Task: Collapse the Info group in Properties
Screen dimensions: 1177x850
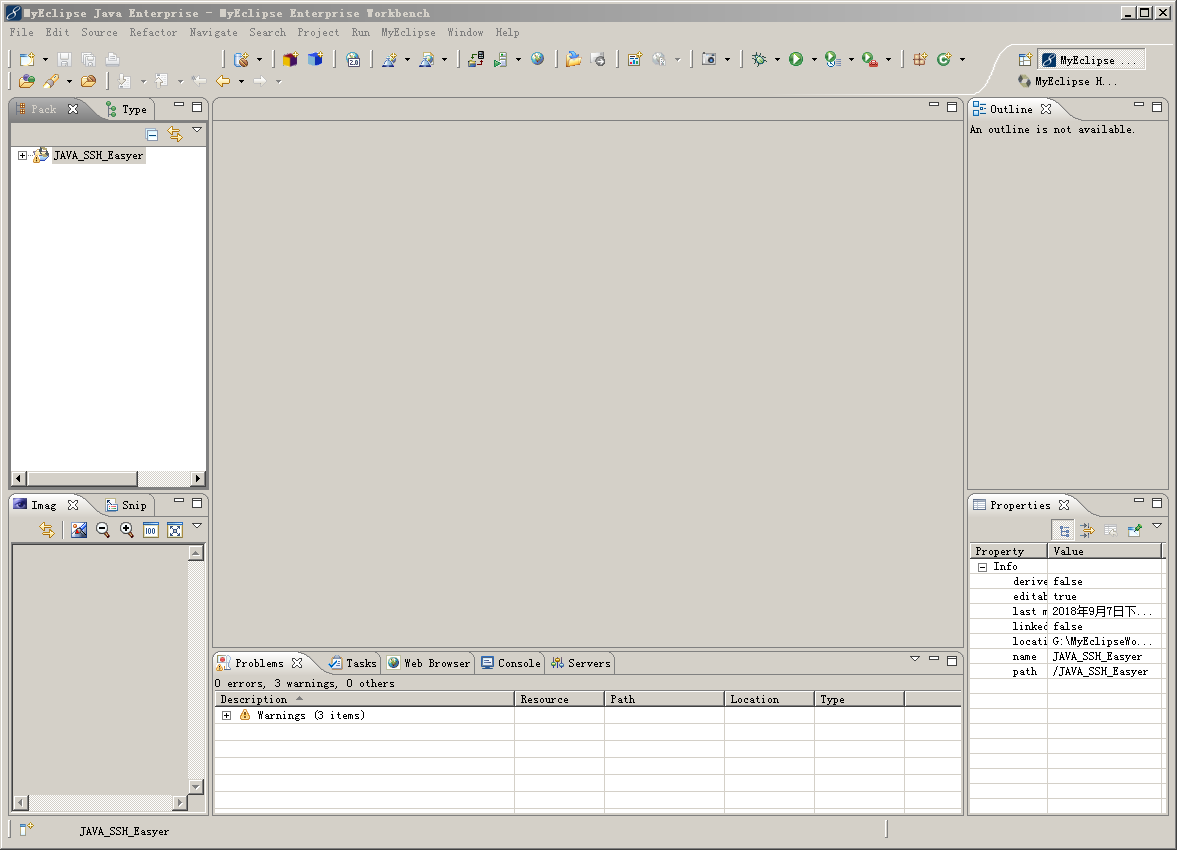Action: [982, 567]
